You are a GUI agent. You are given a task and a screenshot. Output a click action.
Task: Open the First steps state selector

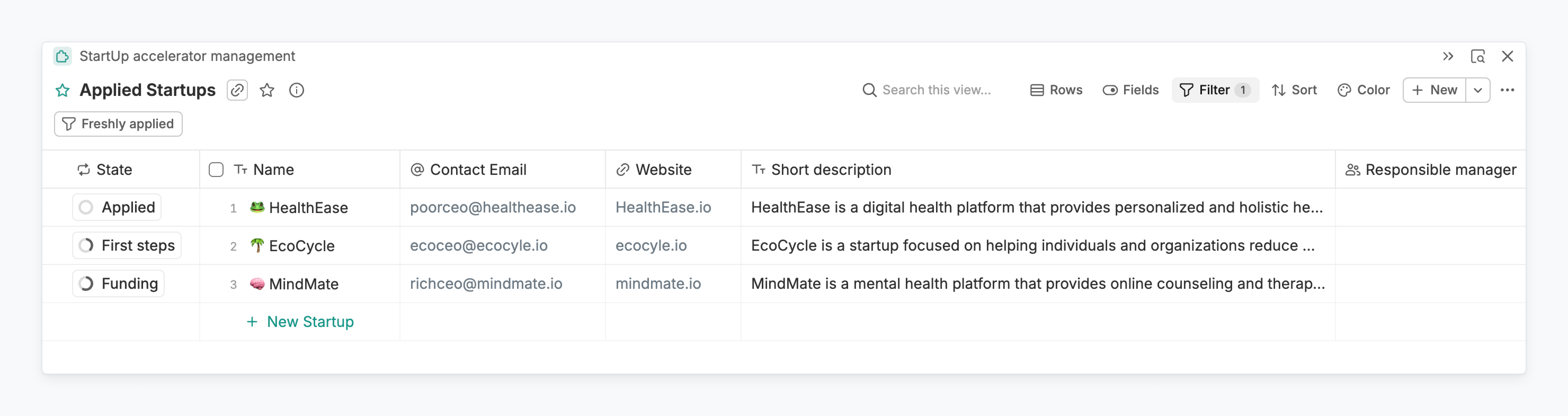(x=127, y=245)
